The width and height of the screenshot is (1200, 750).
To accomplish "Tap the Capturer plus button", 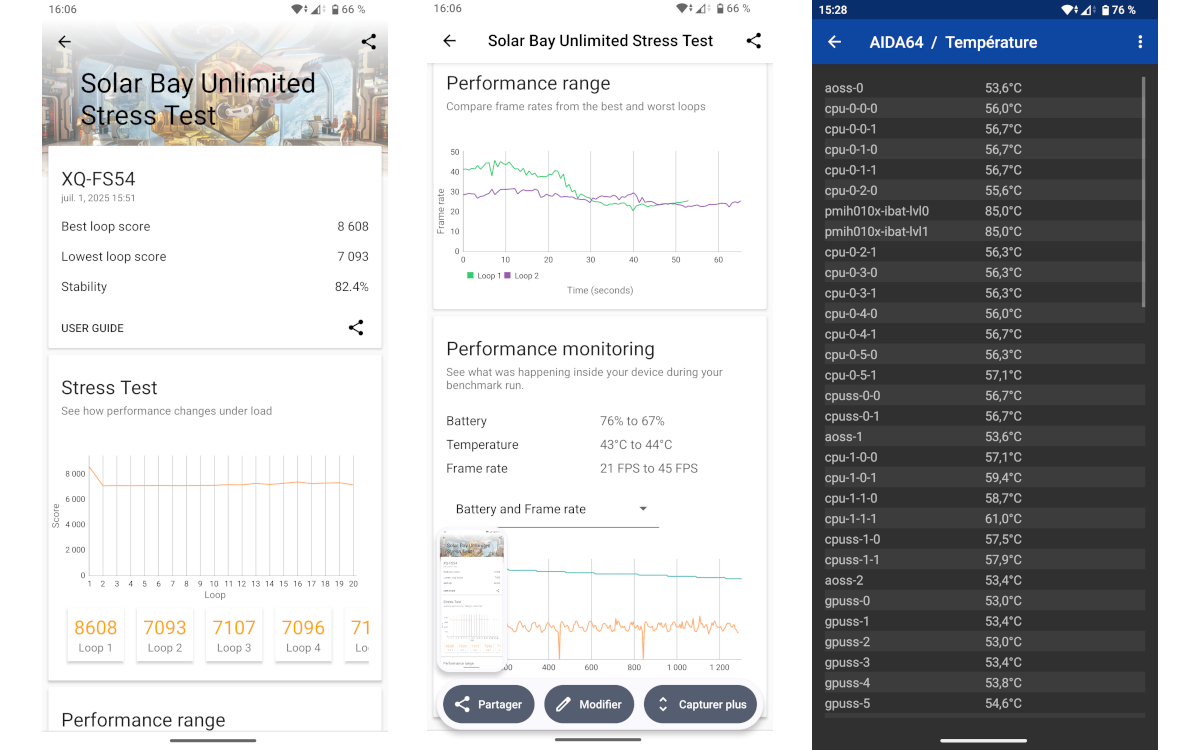I will click(701, 704).
